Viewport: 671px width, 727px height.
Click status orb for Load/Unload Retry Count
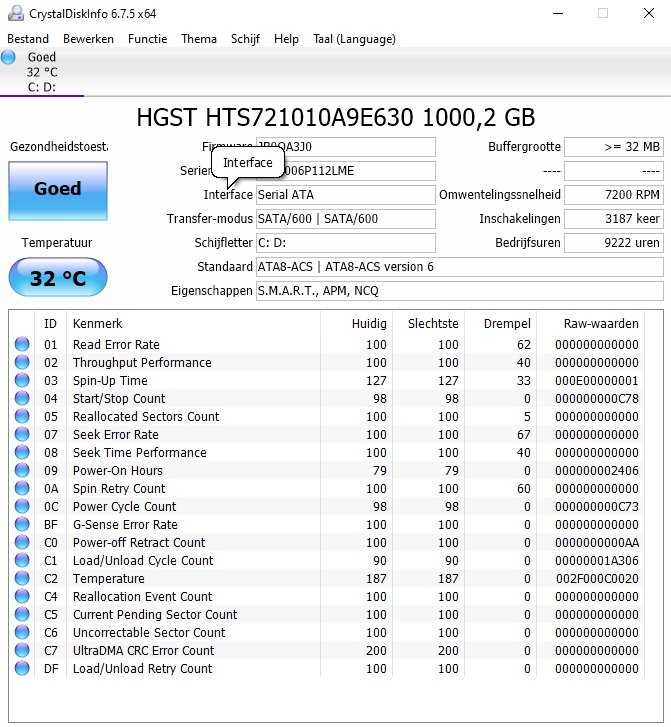coord(22,668)
